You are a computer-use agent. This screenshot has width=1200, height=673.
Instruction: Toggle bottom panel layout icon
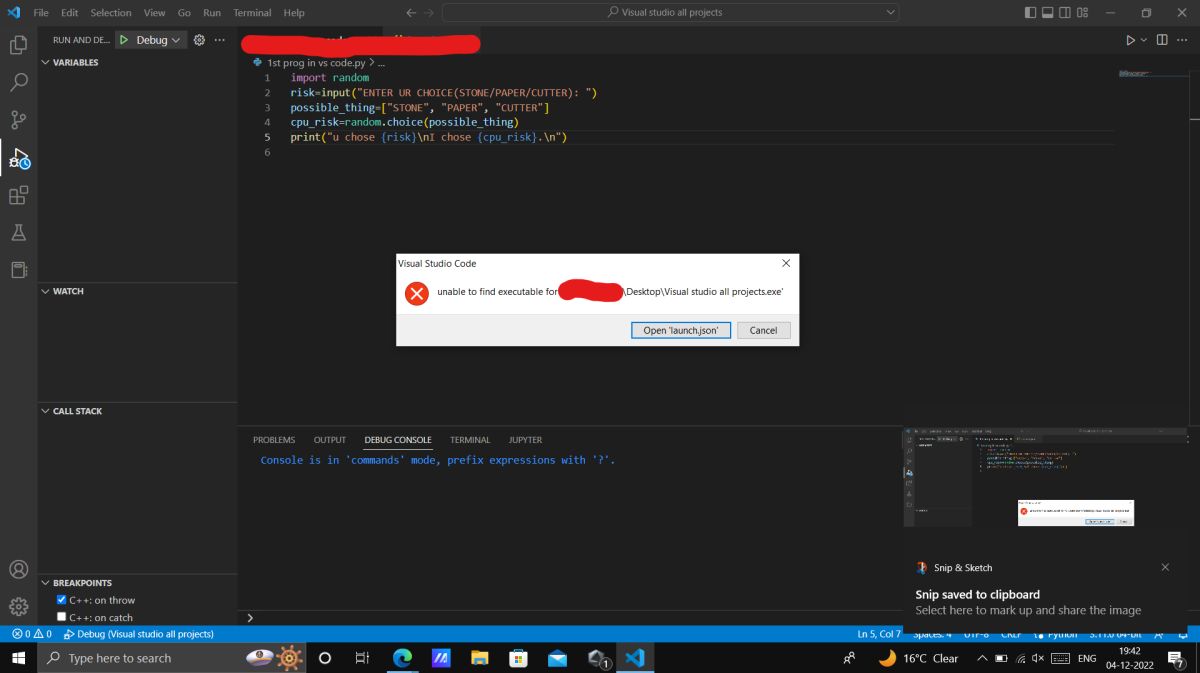tap(1048, 13)
